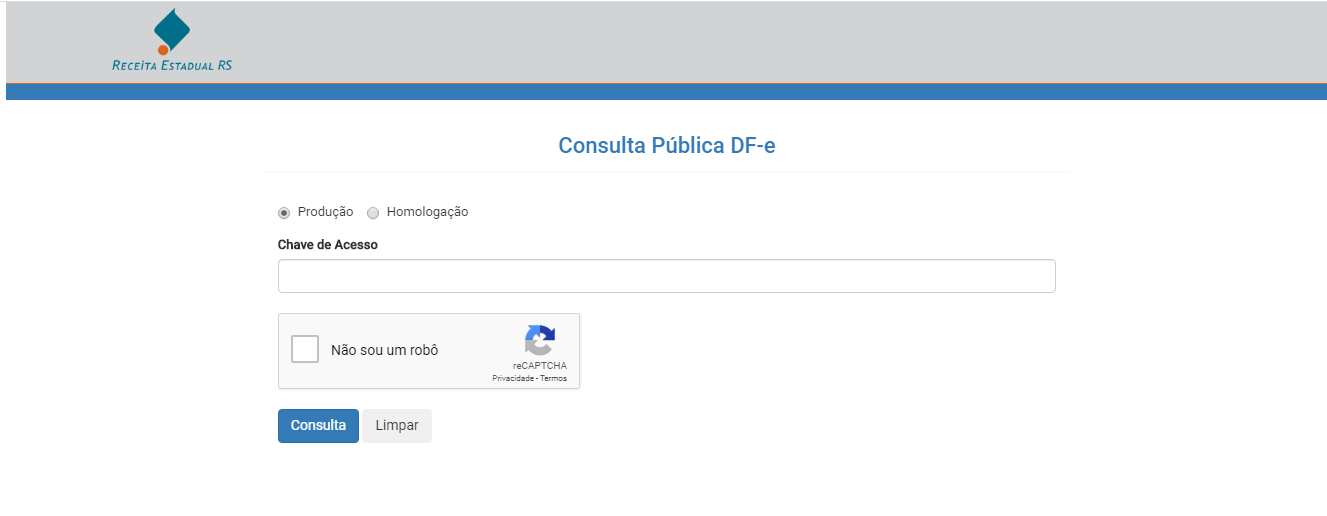Click the "Não sou um robô" label text
Image resolution: width=1327 pixels, height=516 pixels.
tap(384, 351)
